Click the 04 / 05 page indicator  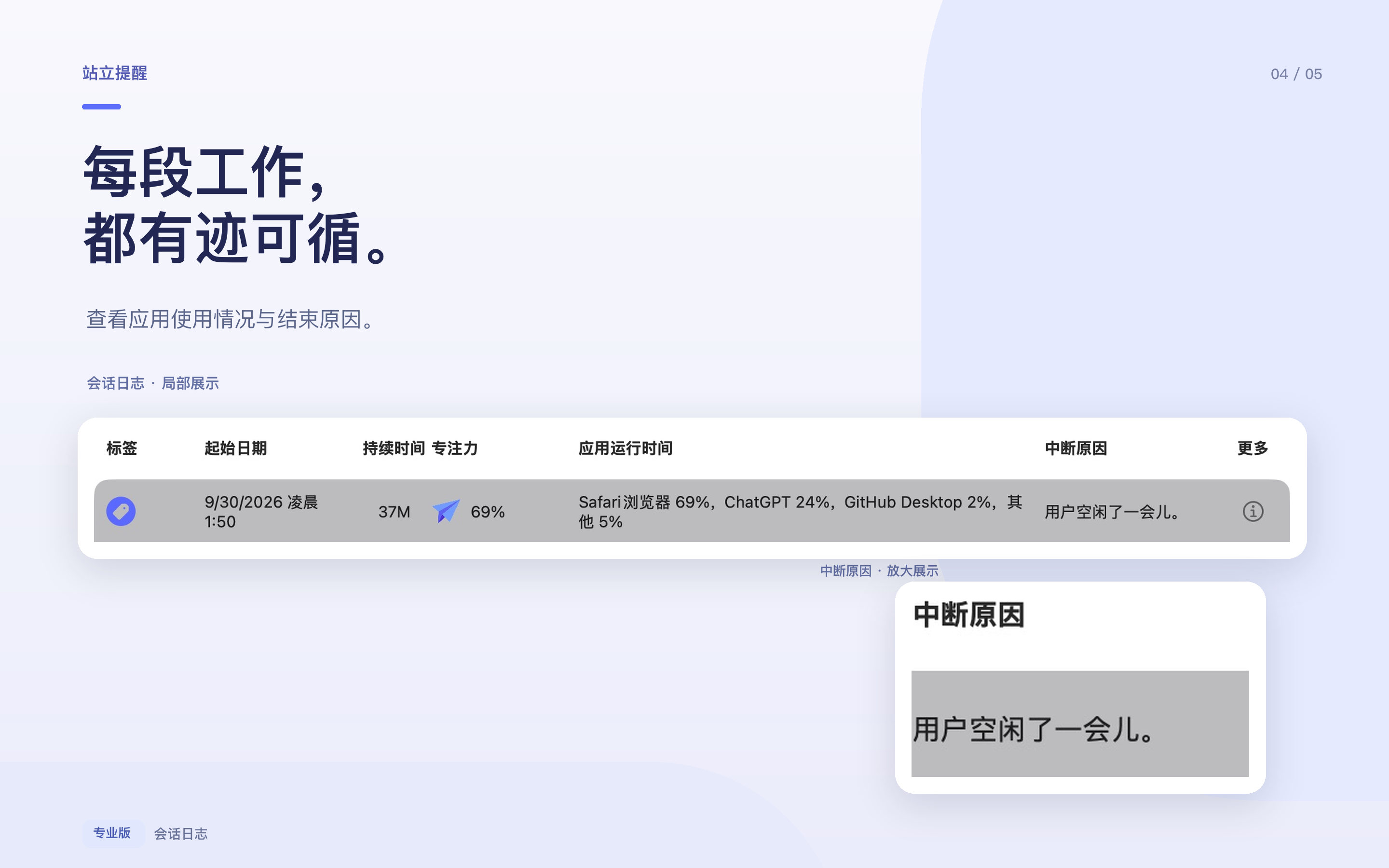[1296, 74]
